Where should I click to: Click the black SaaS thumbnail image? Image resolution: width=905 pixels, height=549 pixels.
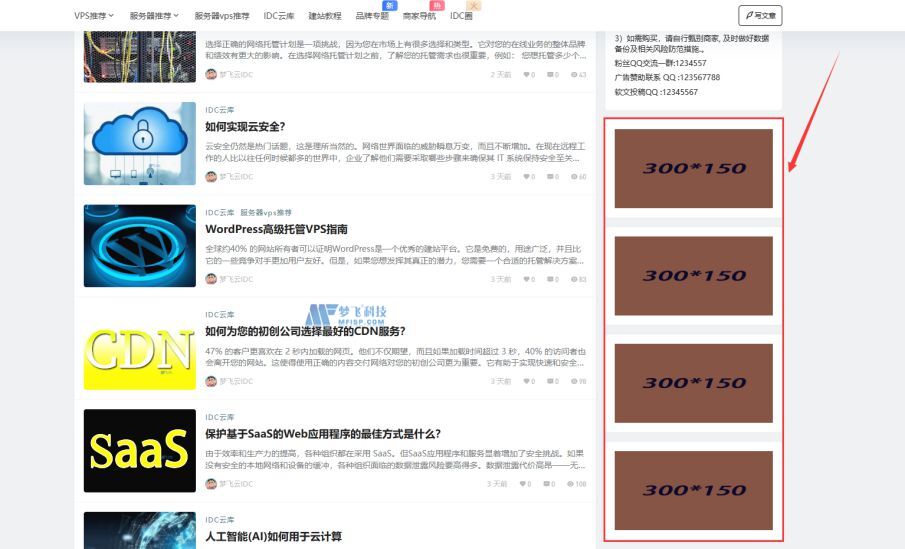coord(140,451)
